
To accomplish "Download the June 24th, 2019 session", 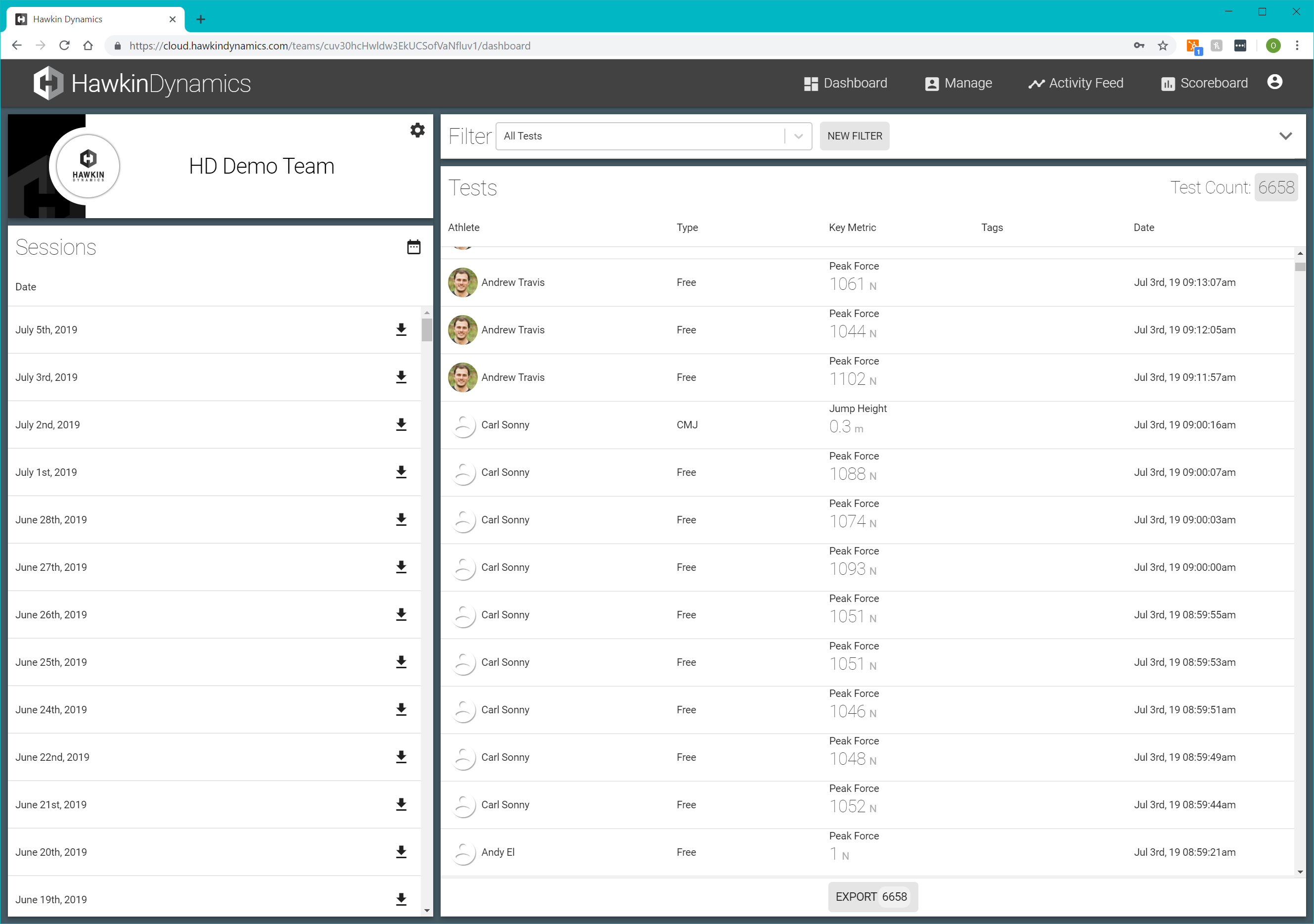I will [x=401, y=710].
